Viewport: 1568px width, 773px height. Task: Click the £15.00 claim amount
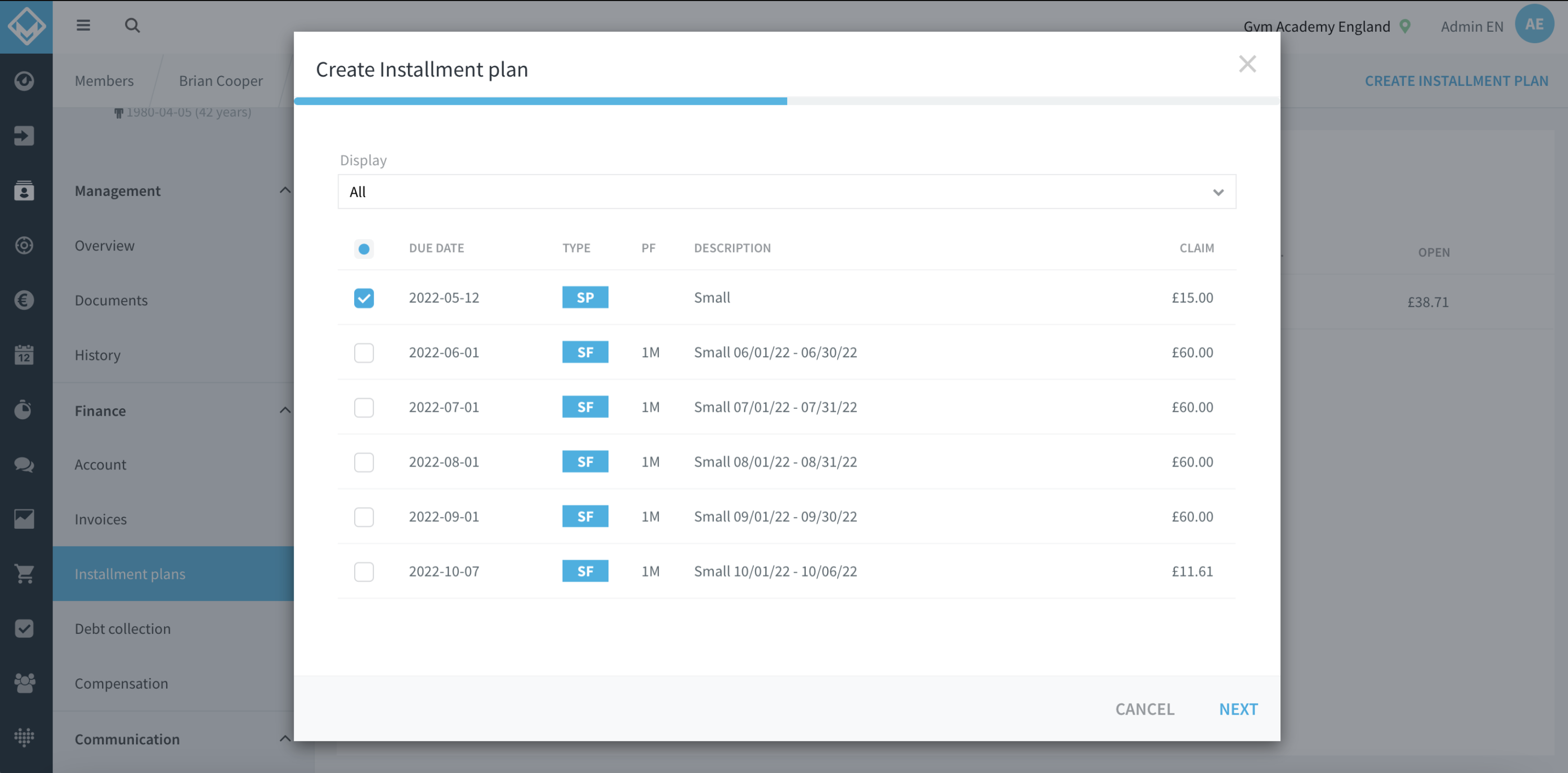1192,297
